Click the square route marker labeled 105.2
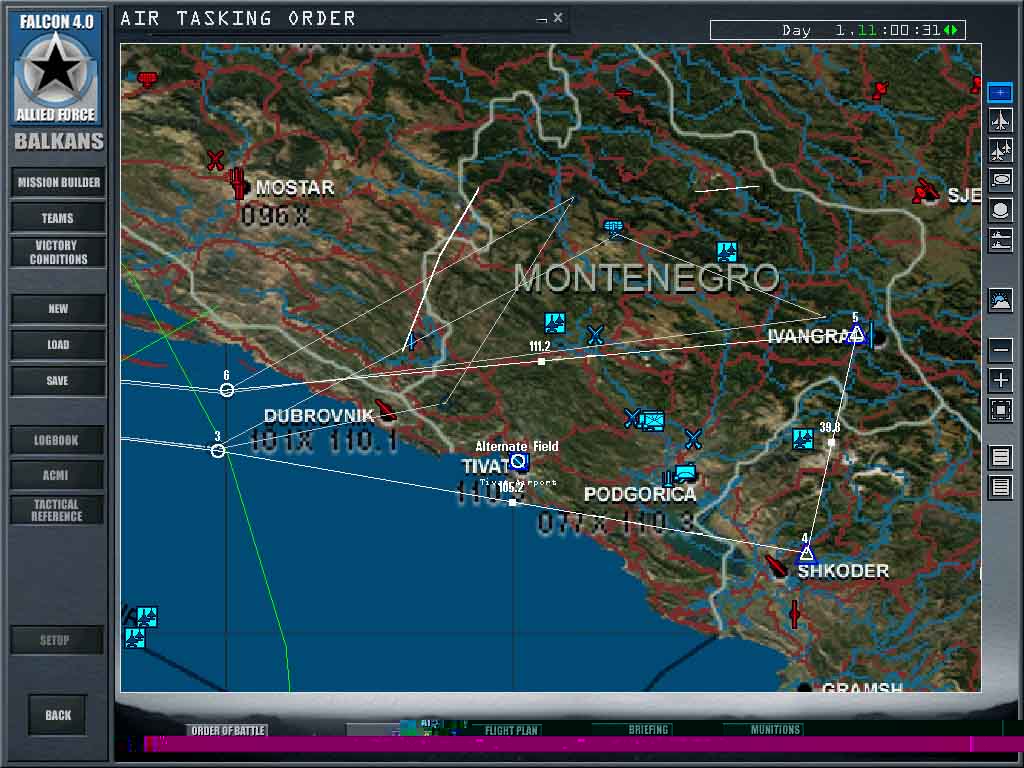This screenshot has width=1024, height=768. (x=513, y=502)
